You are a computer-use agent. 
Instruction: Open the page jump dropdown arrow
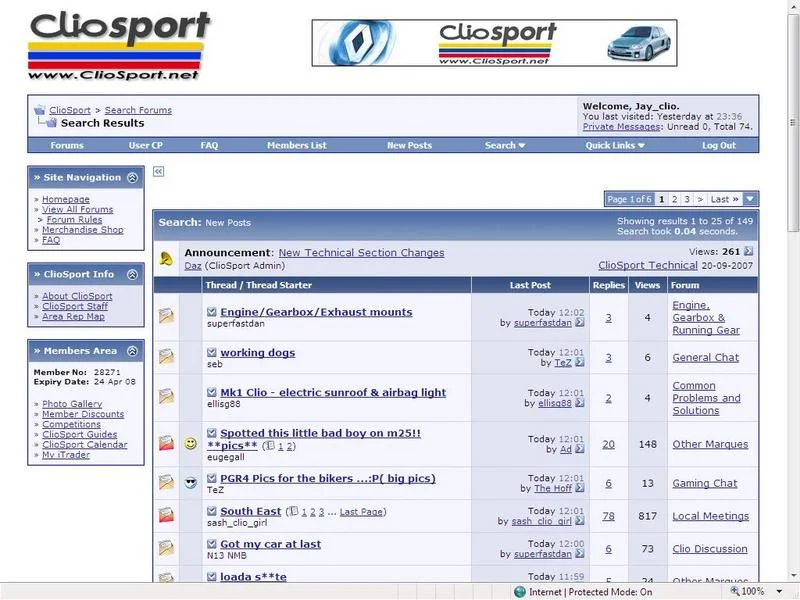pyautogui.click(x=750, y=199)
